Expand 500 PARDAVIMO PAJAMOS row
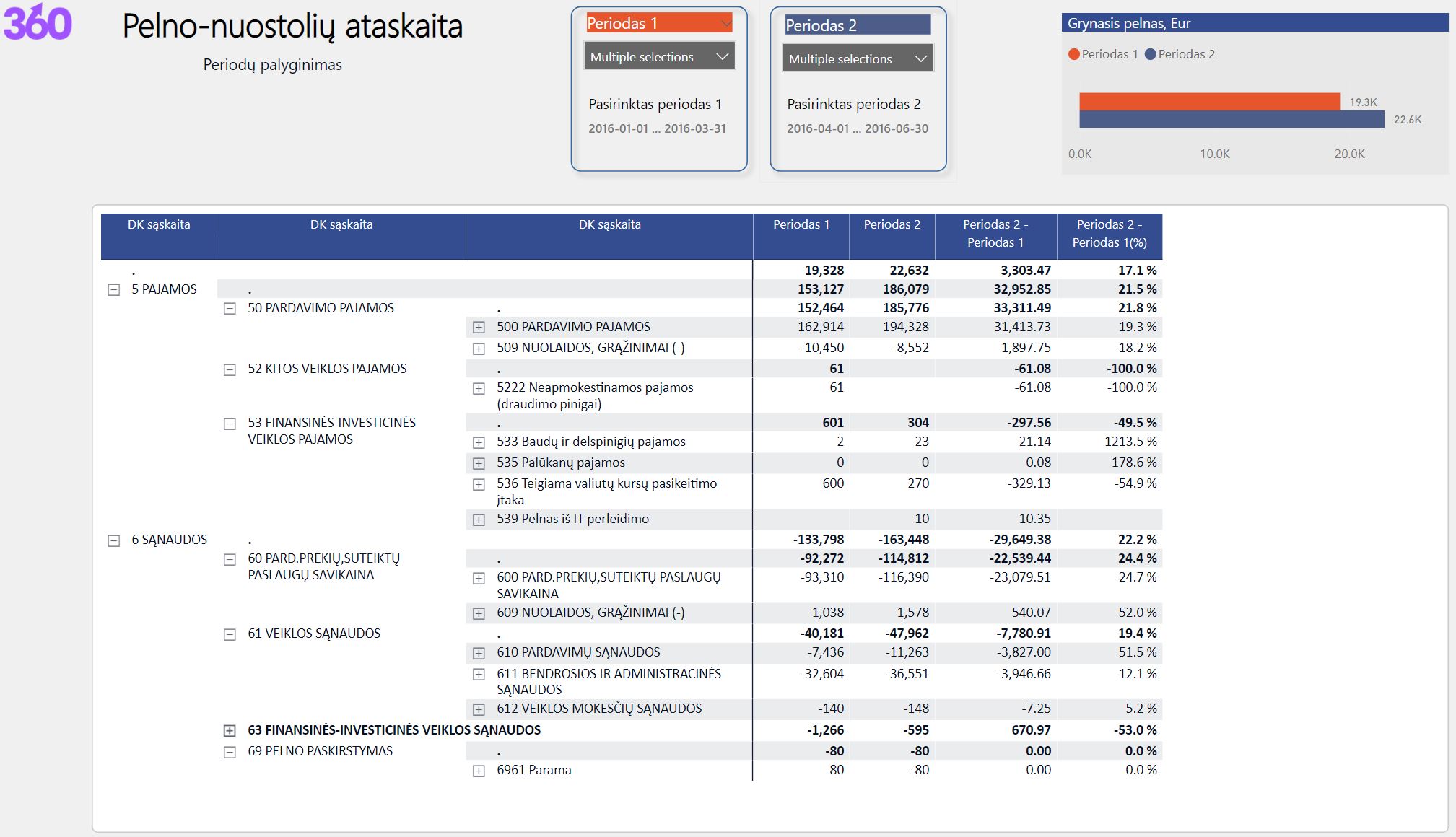This screenshot has height=837, width=1456. tap(479, 327)
